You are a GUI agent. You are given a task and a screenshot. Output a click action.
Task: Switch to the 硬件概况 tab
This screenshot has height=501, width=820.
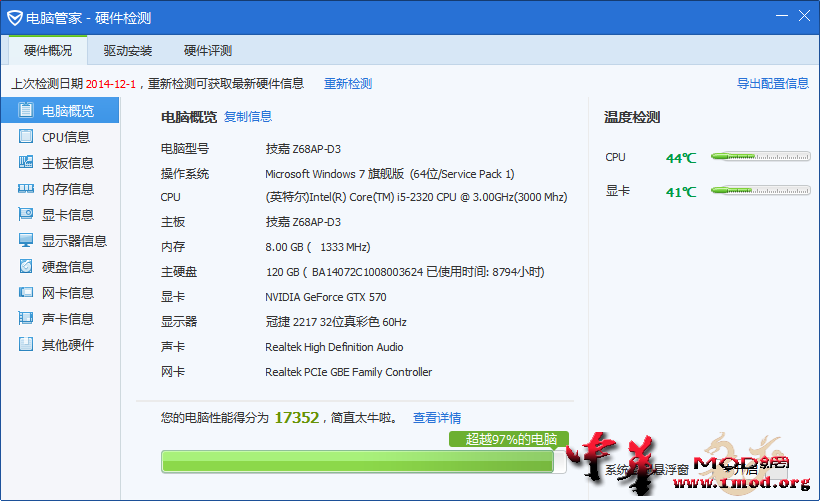pos(48,51)
